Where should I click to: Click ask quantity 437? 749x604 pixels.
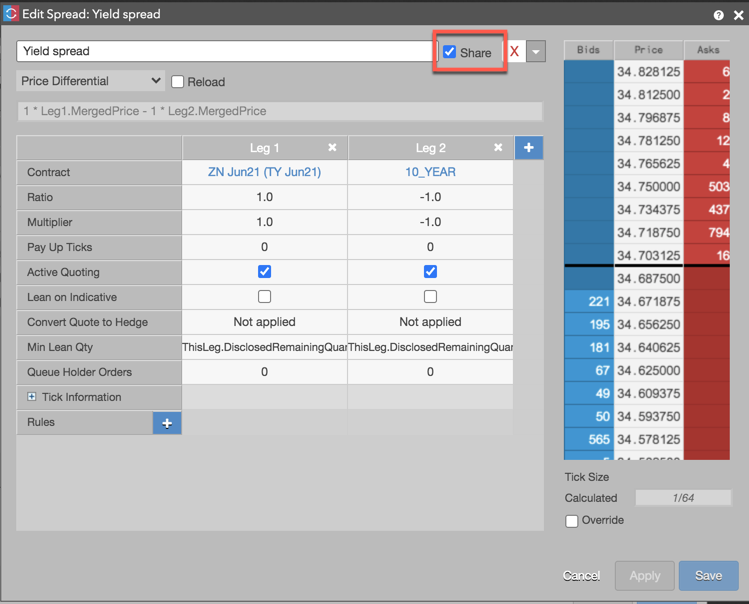coord(707,209)
